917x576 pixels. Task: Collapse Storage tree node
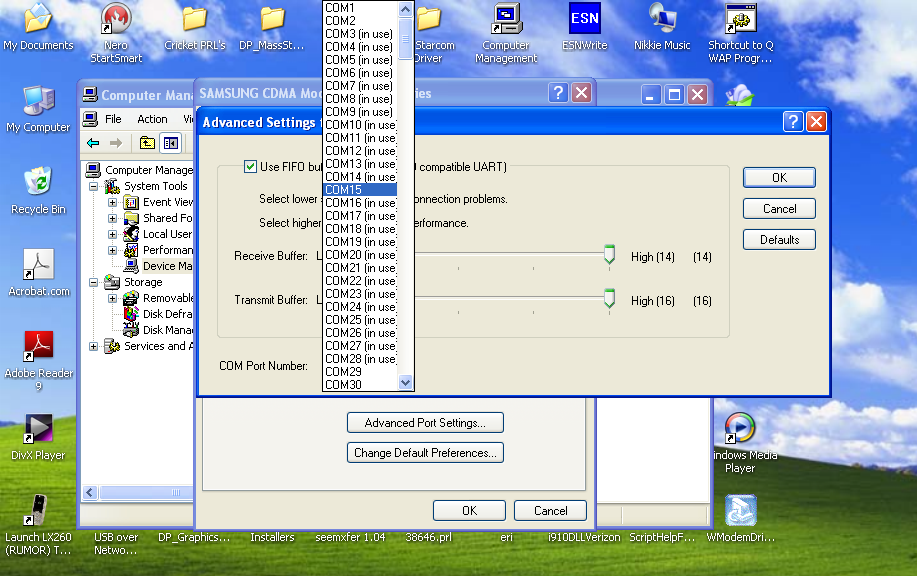[94, 282]
